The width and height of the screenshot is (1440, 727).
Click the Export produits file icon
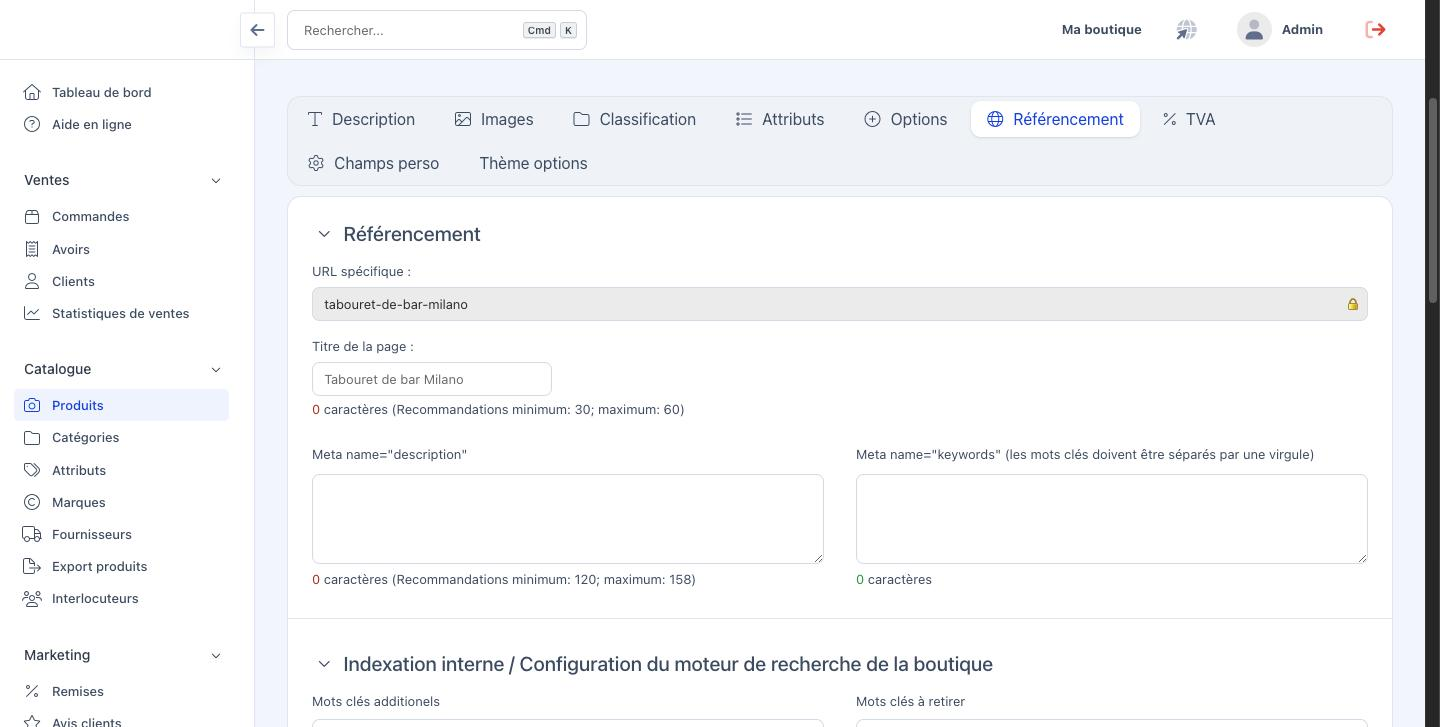32,566
